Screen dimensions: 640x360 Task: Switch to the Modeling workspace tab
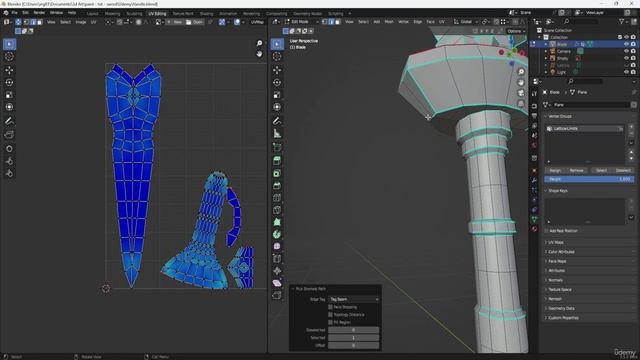(x=112, y=13)
